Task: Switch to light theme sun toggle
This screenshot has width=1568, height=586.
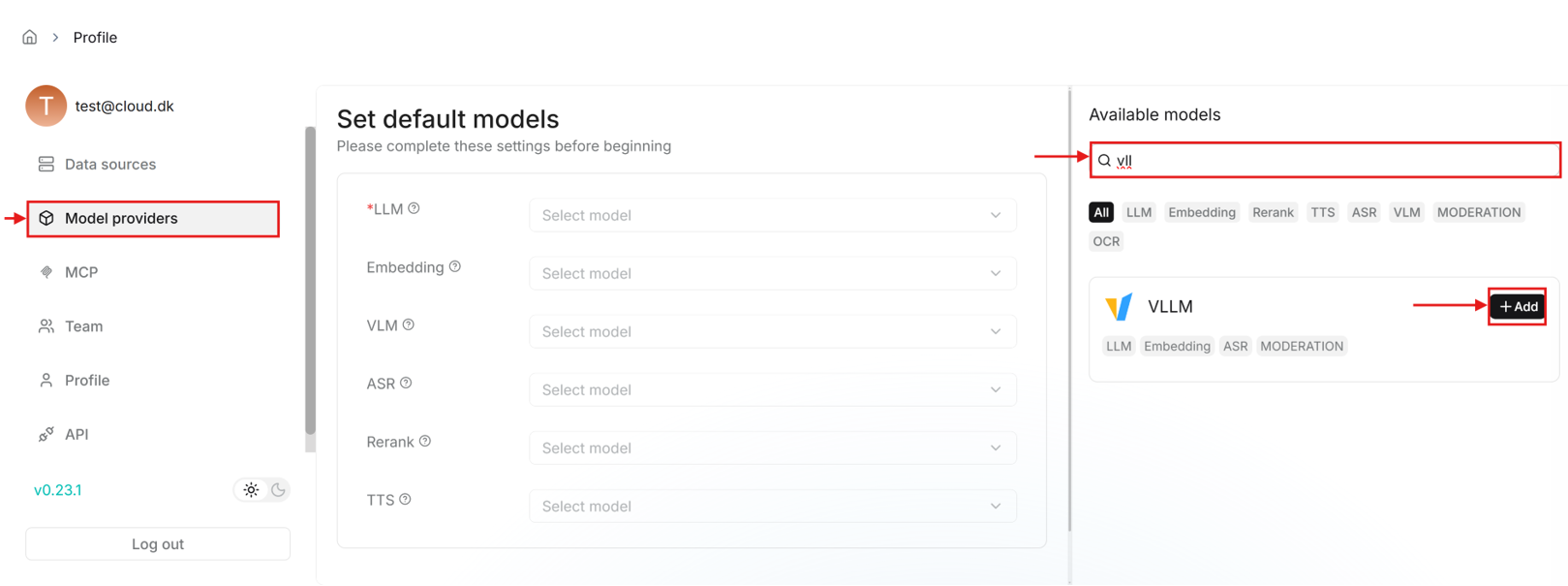Action: point(251,490)
